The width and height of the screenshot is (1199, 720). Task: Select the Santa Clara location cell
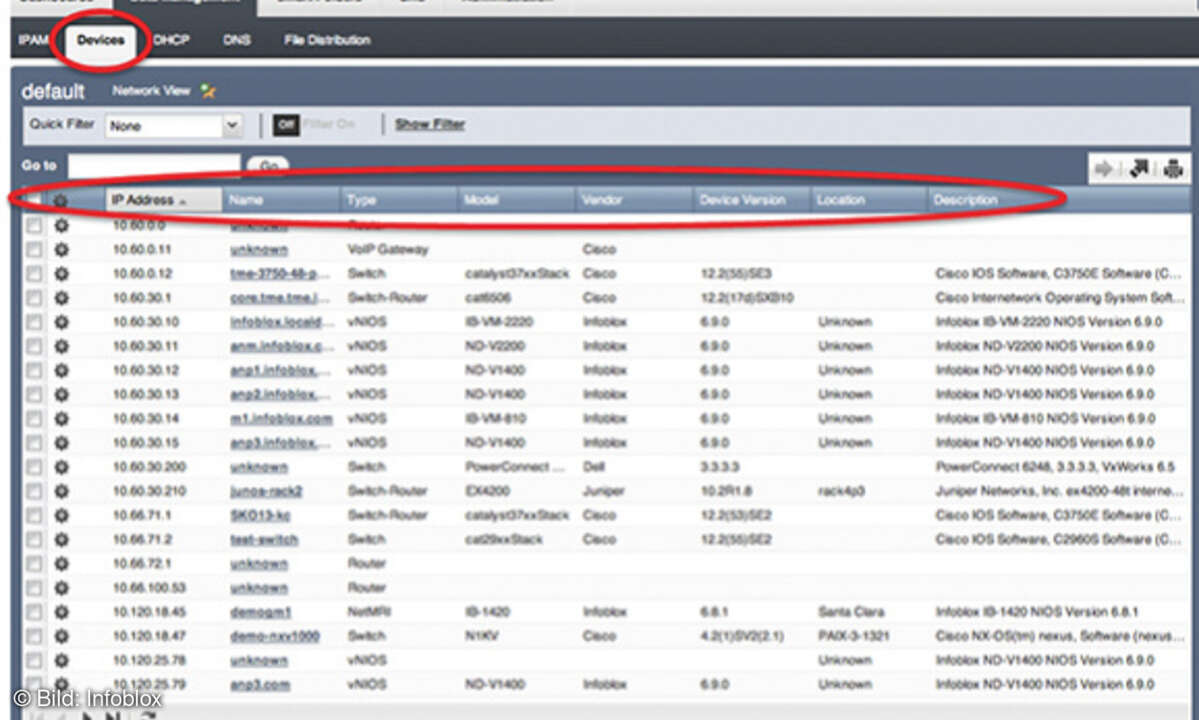click(x=851, y=612)
